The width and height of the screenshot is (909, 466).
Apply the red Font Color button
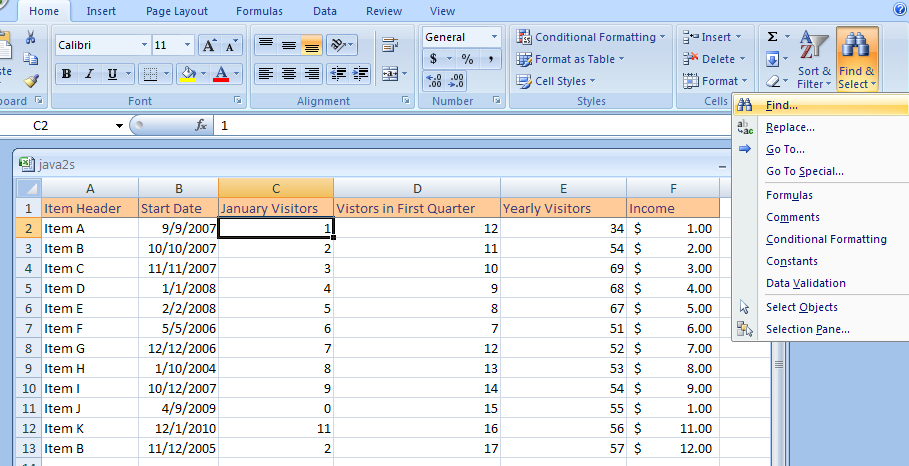point(221,74)
